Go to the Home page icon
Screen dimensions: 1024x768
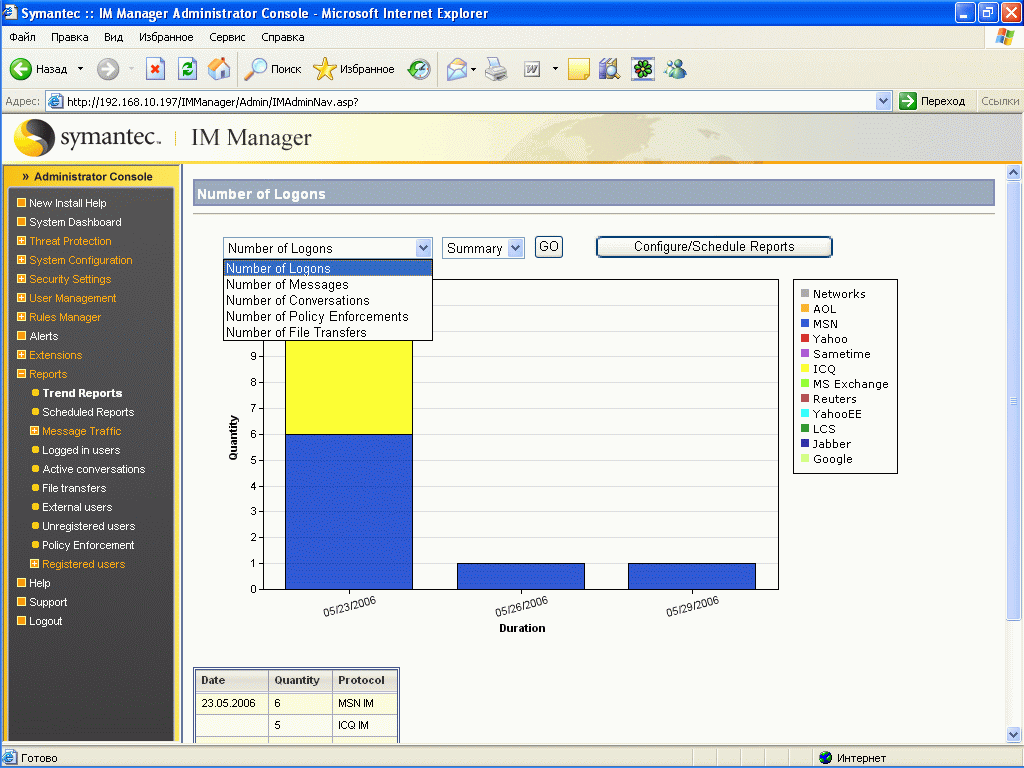[219, 69]
